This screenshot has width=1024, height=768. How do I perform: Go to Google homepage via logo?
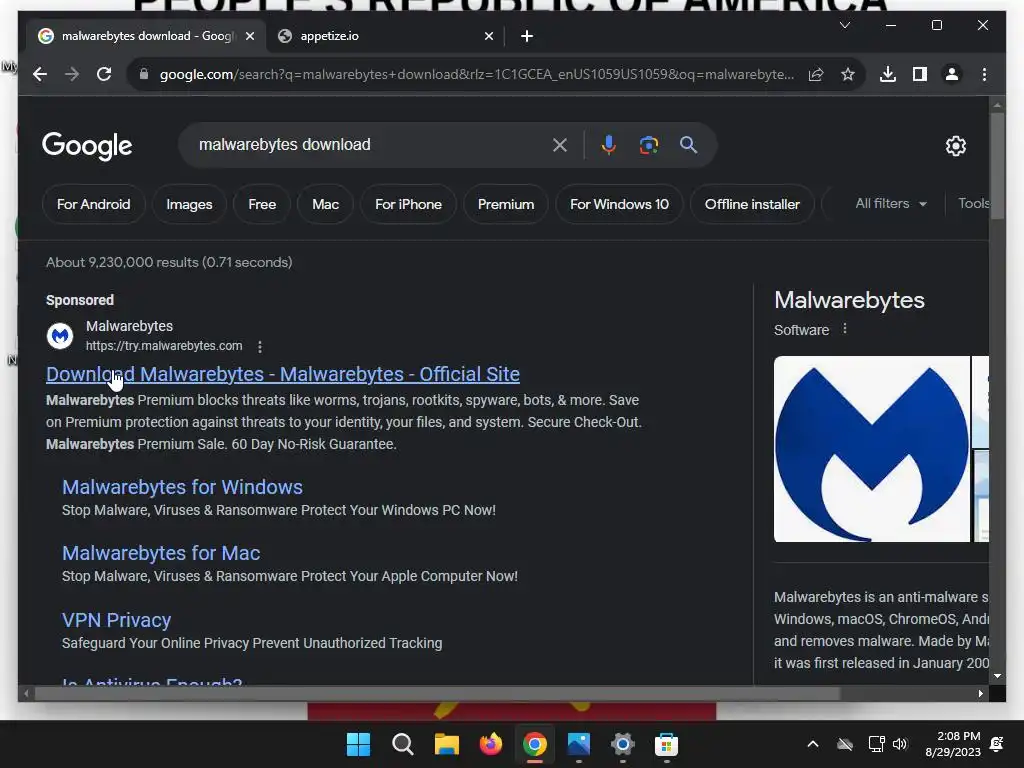point(87,146)
